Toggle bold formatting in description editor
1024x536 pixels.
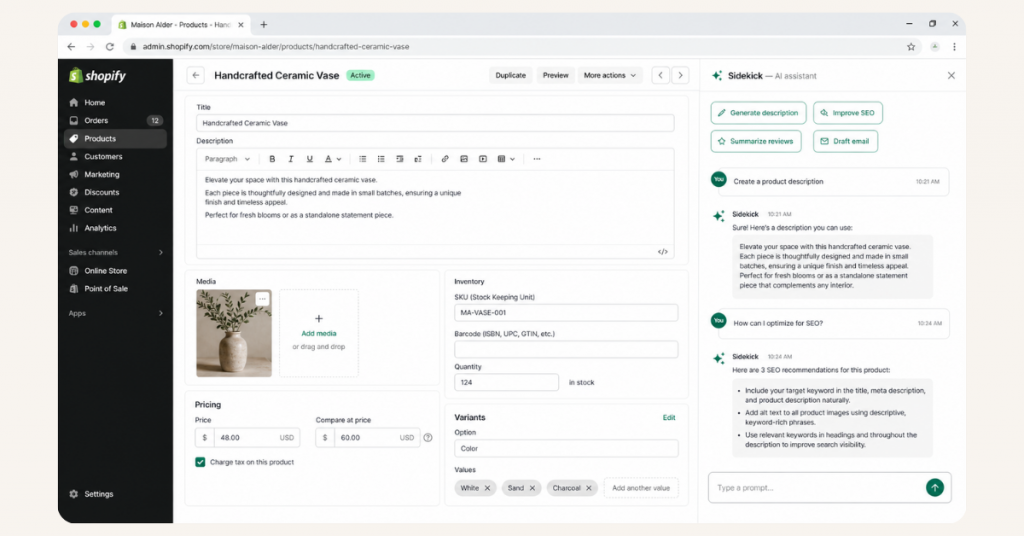(x=273, y=159)
